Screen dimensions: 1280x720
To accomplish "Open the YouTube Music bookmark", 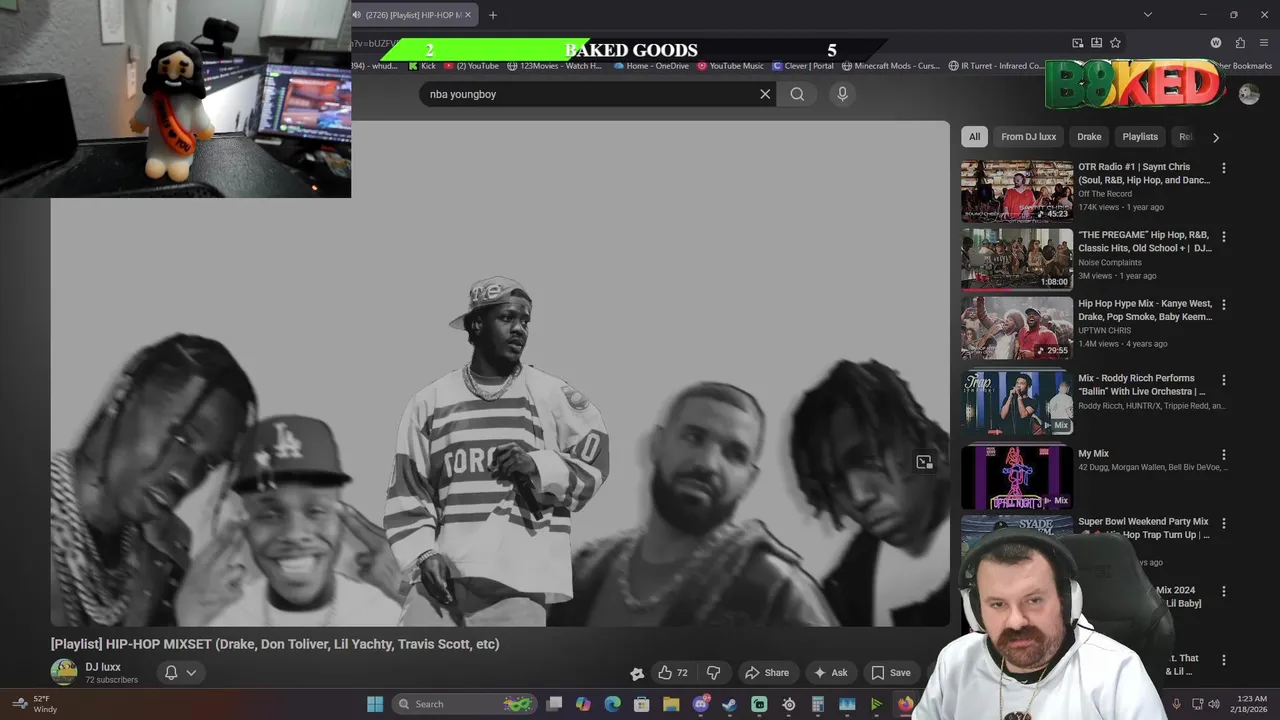I will pos(730,66).
